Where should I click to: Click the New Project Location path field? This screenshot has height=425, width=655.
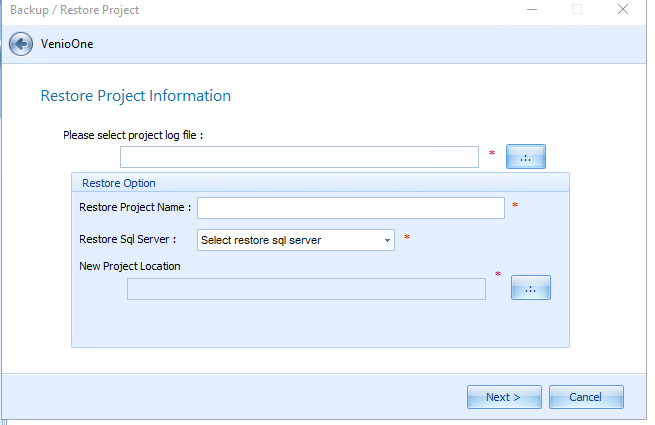[306, 289]
